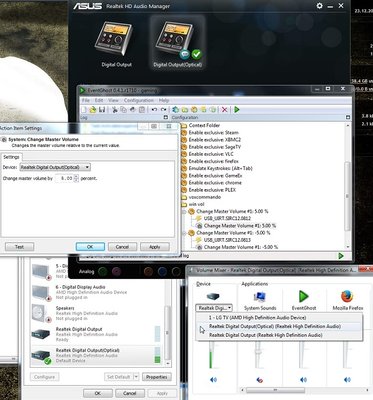The image size is (373, 400).
Task: Select the Digital Output device icon
Action: pyautogui.click(x=114, y=39)
